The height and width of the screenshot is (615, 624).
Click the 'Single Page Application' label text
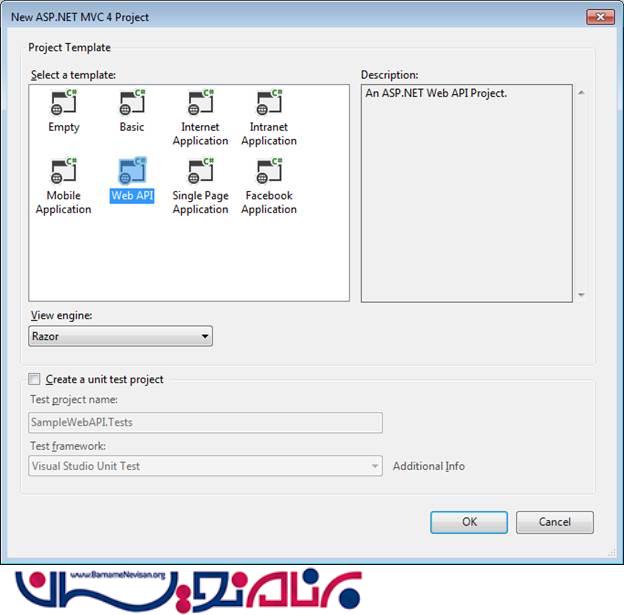pyautogui.click(x=201, y=202)
